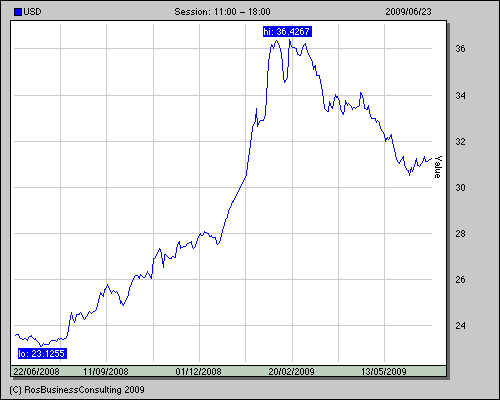This screenshot has width=500, height=400.
Task: Click the vertical Value axis title
Action: click(438, 167)
